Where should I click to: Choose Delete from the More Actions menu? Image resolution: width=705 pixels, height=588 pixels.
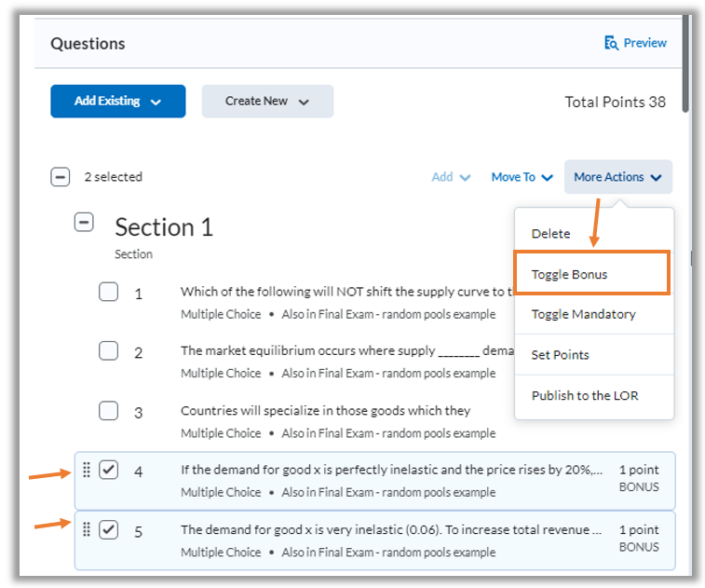coord(551,234)
